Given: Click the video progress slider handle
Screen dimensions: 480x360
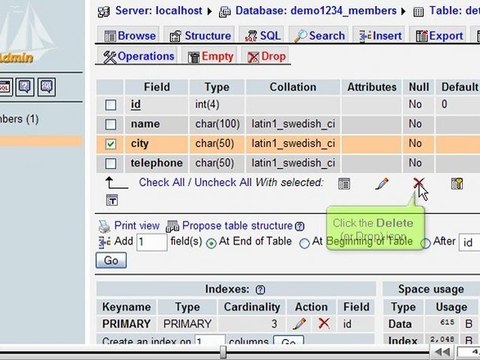Looking at the screenshot, I should (x=223, y=352).
